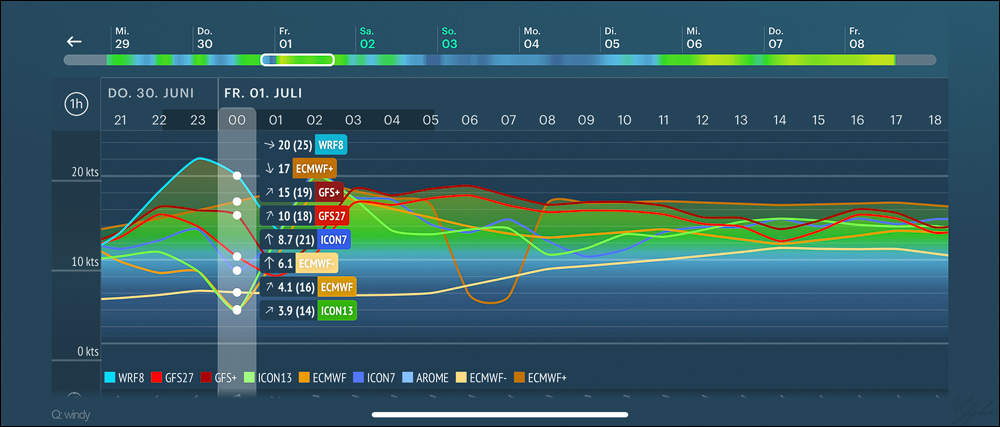Select Saturday Sa. 02 in timeline

pos(368,38)
